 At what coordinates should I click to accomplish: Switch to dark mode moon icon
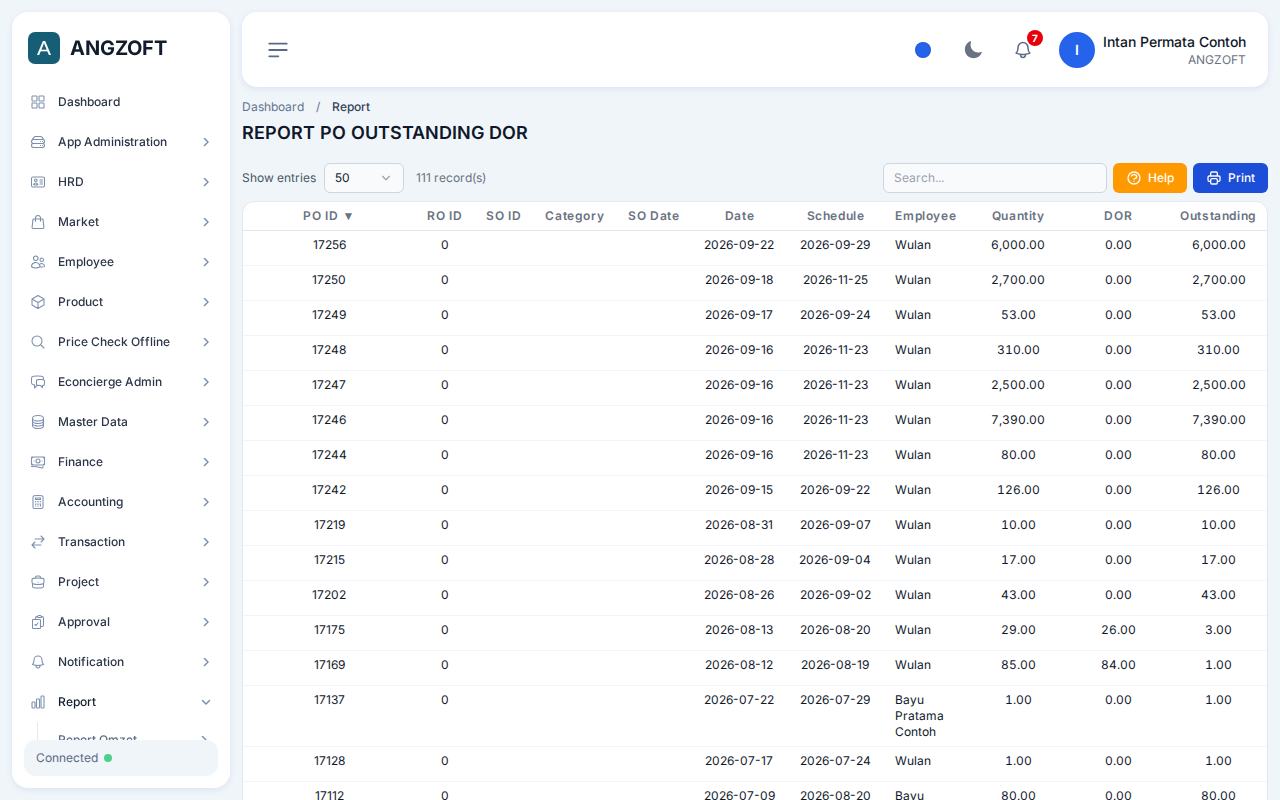coord(973,50)
